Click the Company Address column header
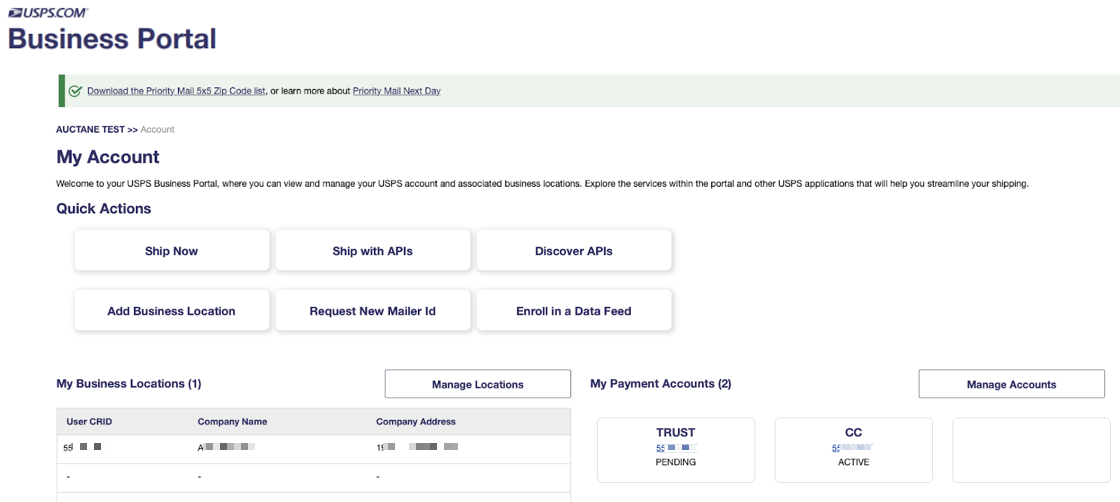This screenshot has height=502, width=1120. point(416,422)
